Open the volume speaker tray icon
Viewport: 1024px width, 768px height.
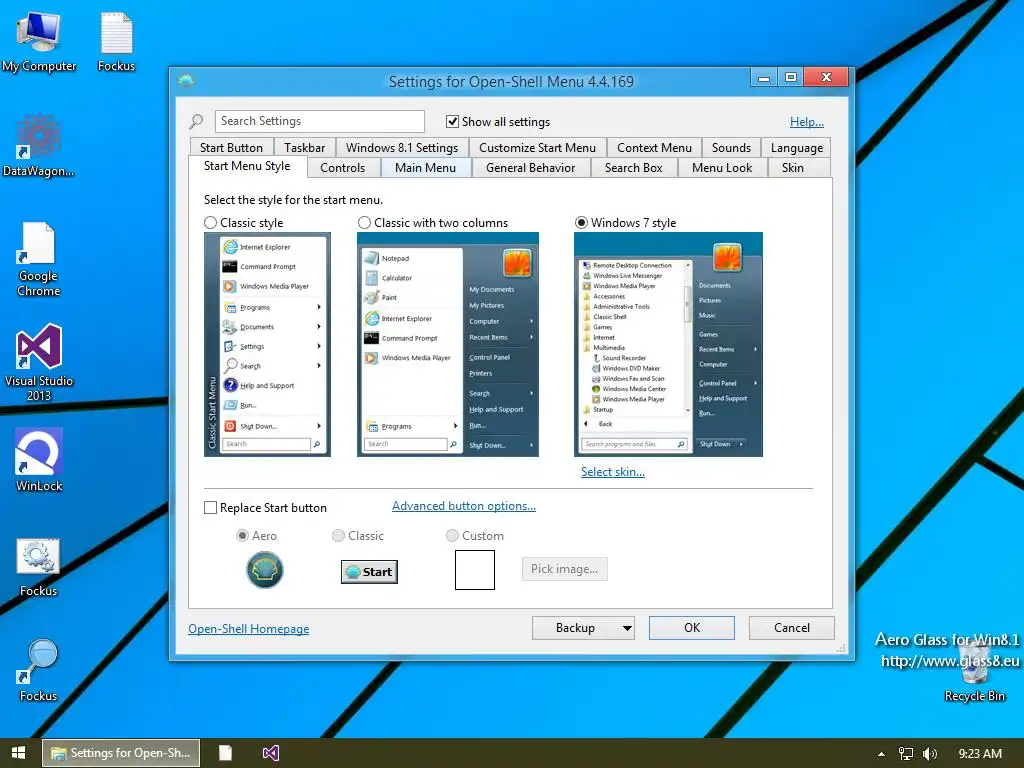click(x=930, y=754)
